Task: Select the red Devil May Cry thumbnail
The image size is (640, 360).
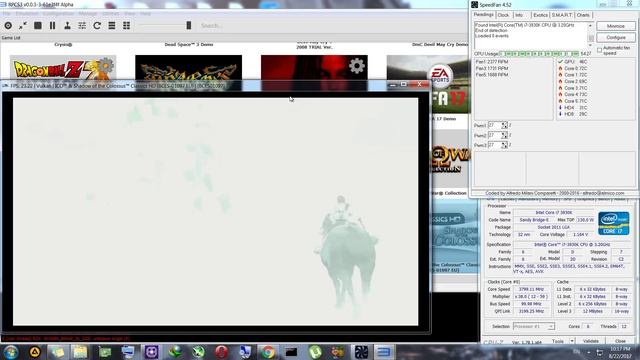Action: [314, 68]
